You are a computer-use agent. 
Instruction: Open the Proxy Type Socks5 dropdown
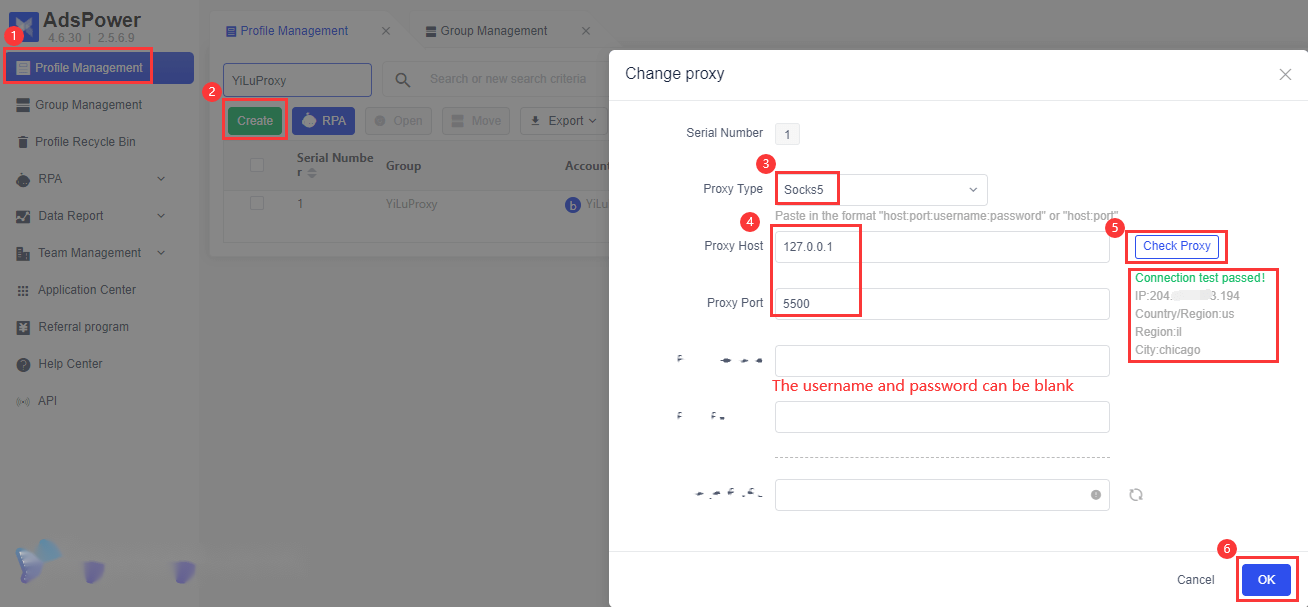pyautogui.click(x=881, y=189)
